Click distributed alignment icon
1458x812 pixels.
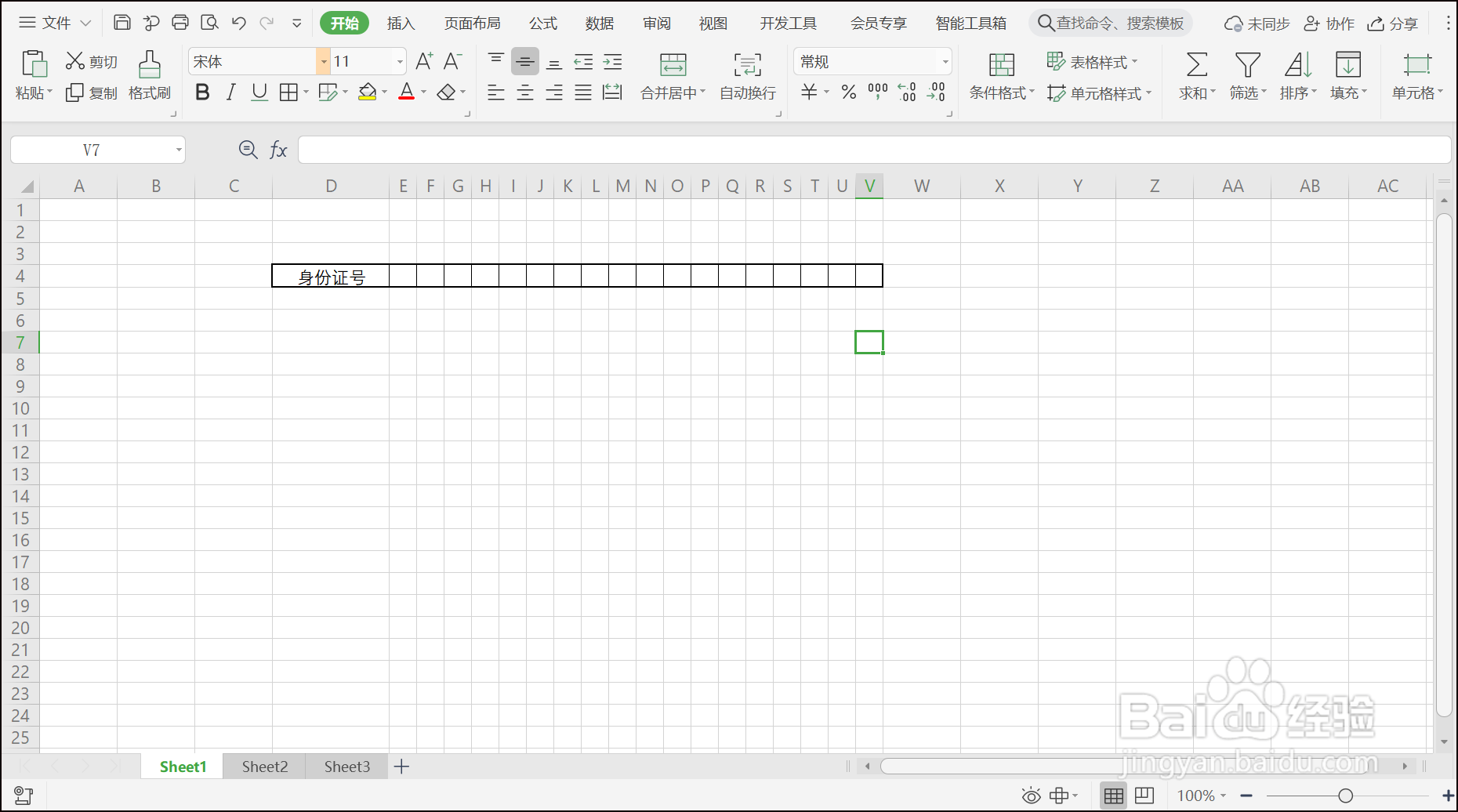click(612, 92)
